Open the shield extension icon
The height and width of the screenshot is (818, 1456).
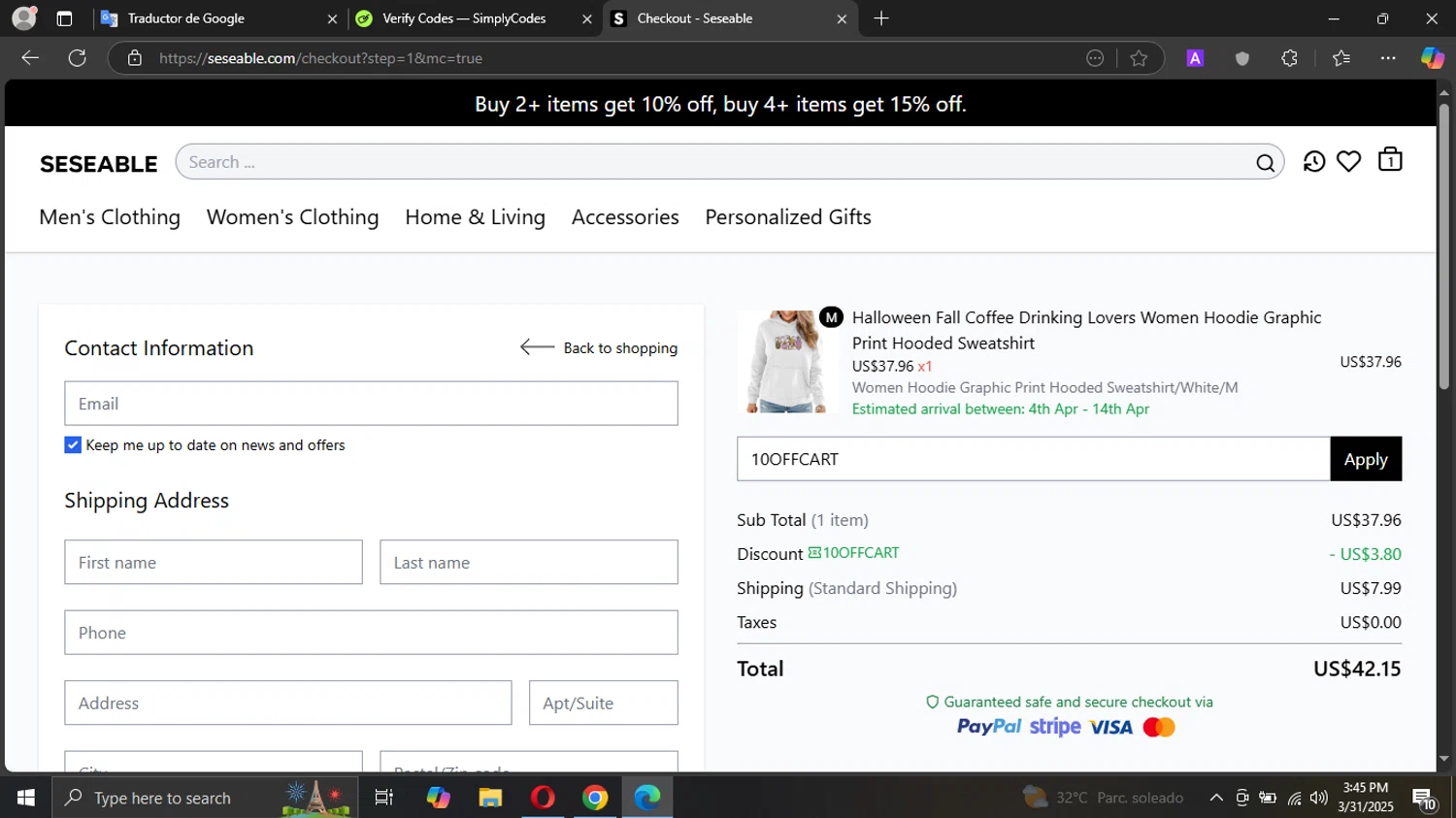tap(1241, 58)
